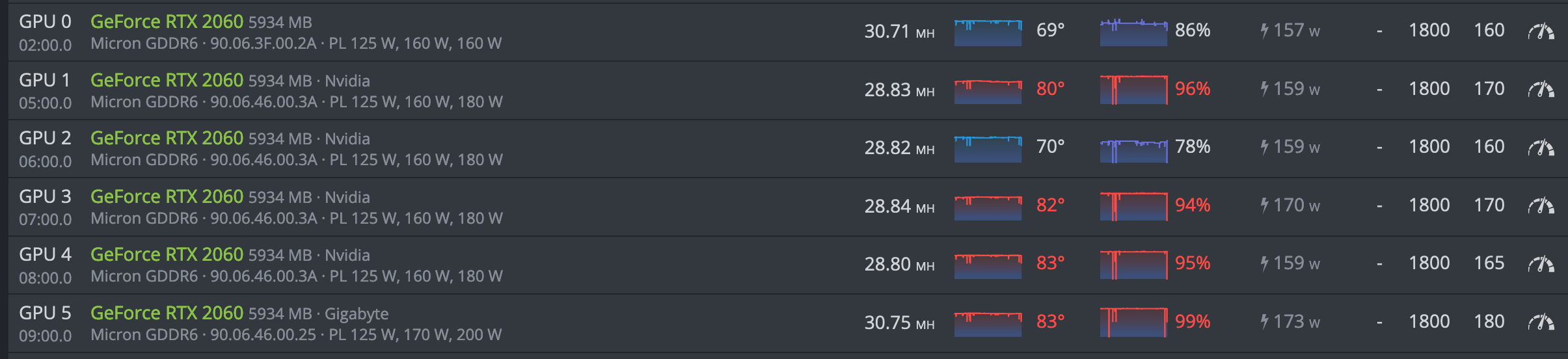The height and width of the screenshot is (359, 1568).
Task: Click the power bolt icon beside 173 w
Action: click(1264, 322)
